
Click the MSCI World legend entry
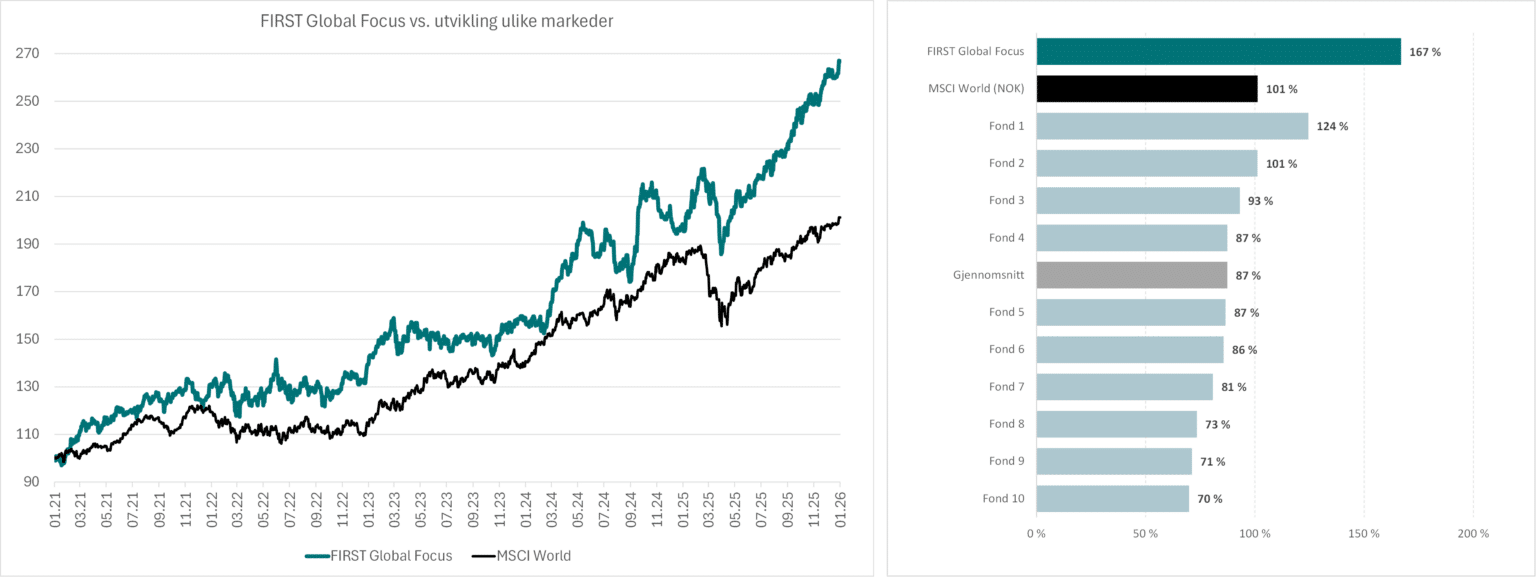click(526, 556)
